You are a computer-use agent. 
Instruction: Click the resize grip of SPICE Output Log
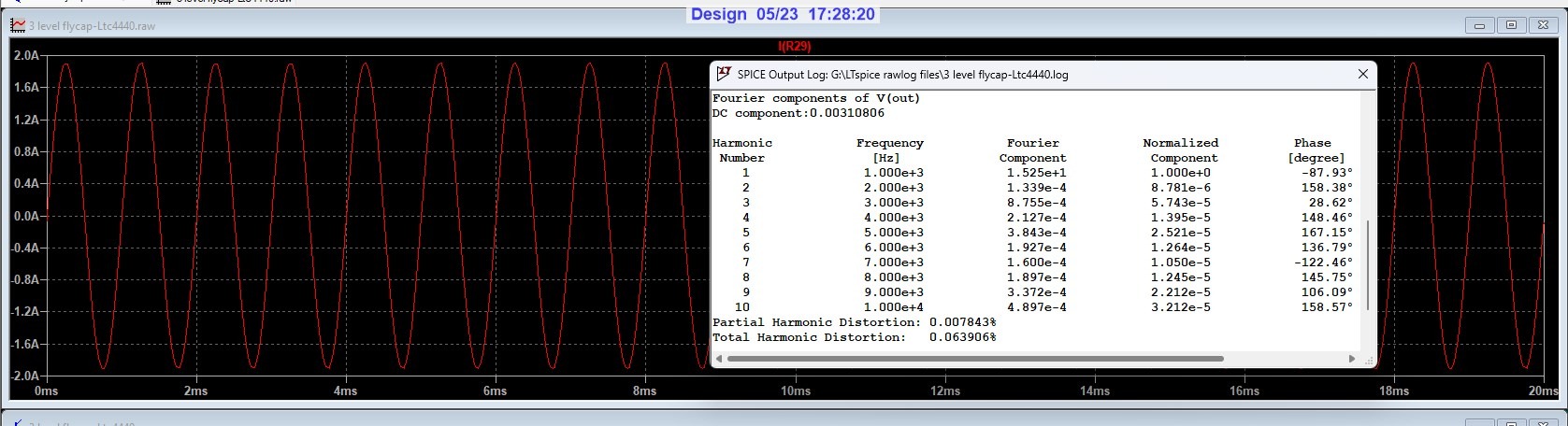point(1370,360)
